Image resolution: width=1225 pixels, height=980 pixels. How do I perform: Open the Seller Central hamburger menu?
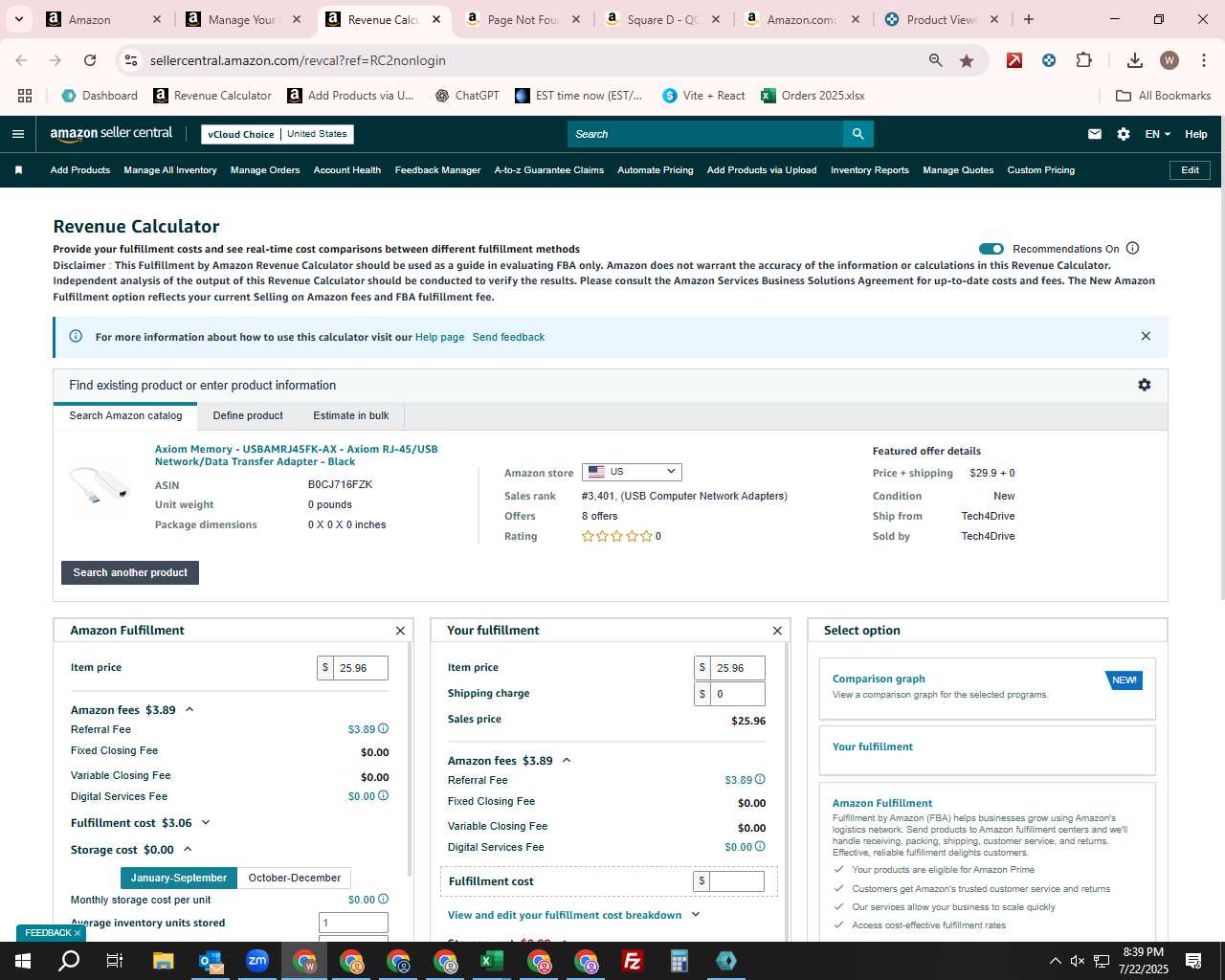point(17,134)
